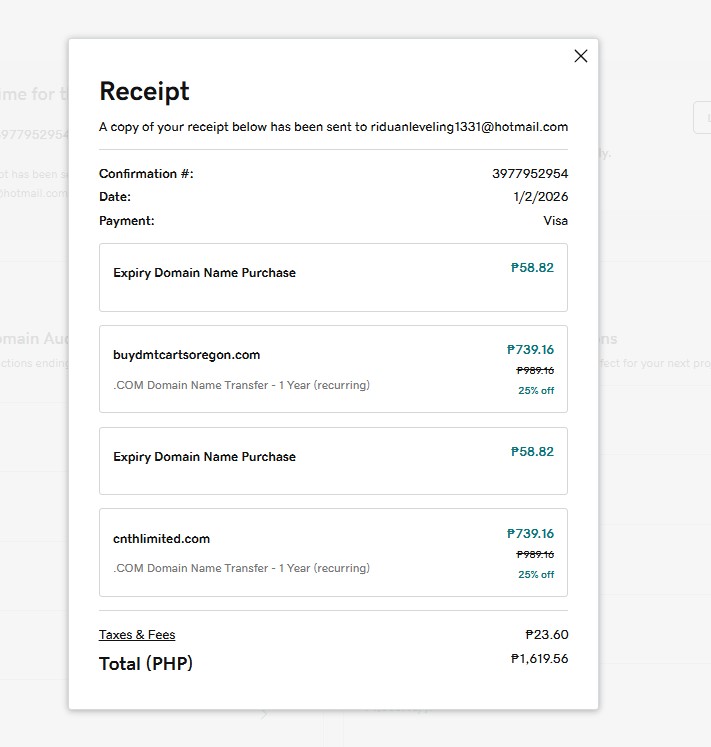Open the Taxes & Fees link
Image resolution: width=711 pixels, height=747 pixels.
click(137, 635)
